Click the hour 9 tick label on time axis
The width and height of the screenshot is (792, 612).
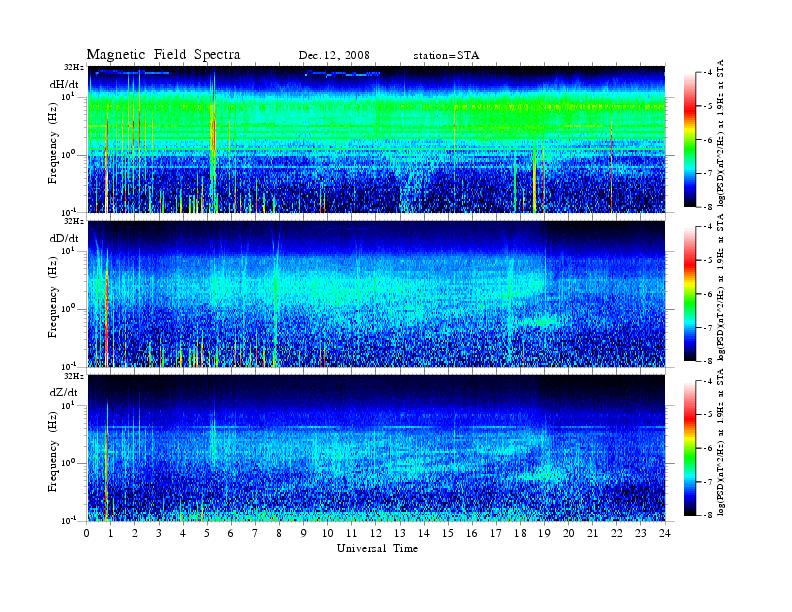[304, 533]
